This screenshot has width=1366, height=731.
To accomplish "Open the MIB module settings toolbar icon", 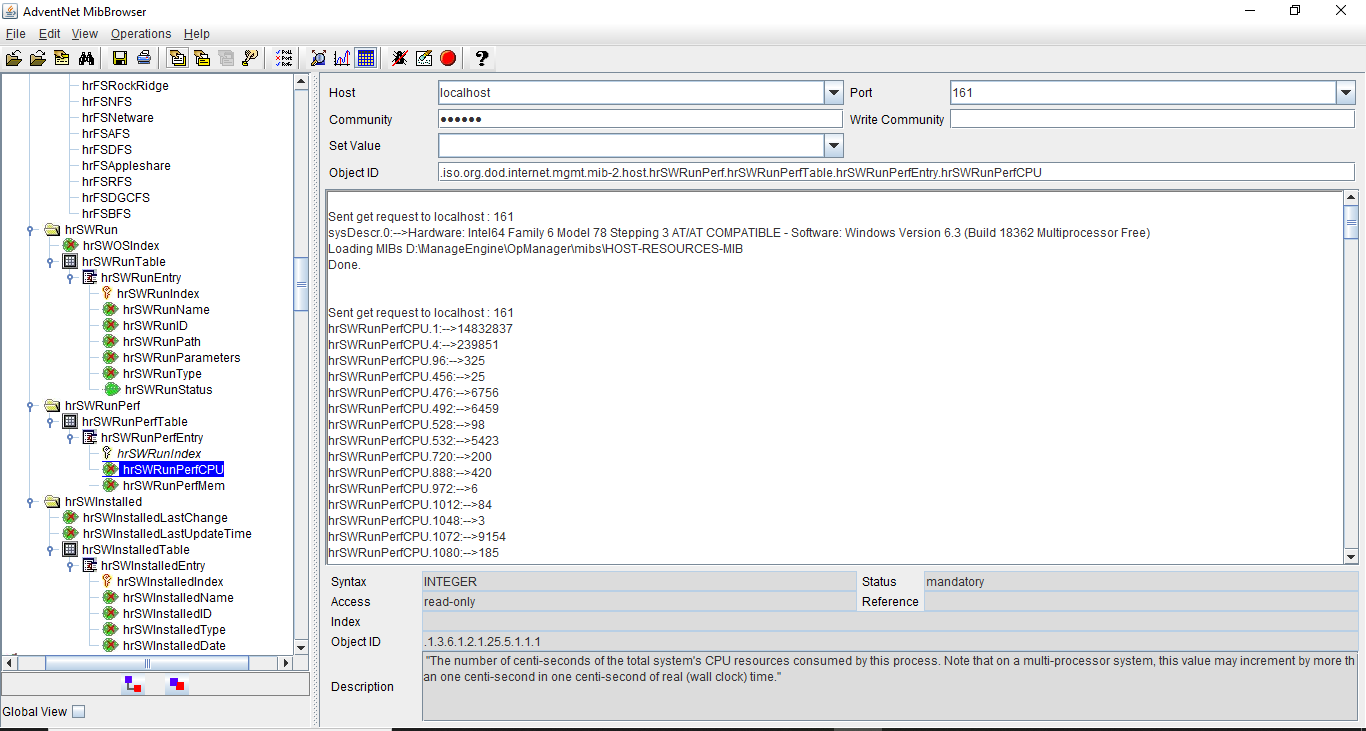I will pos(62,58).
